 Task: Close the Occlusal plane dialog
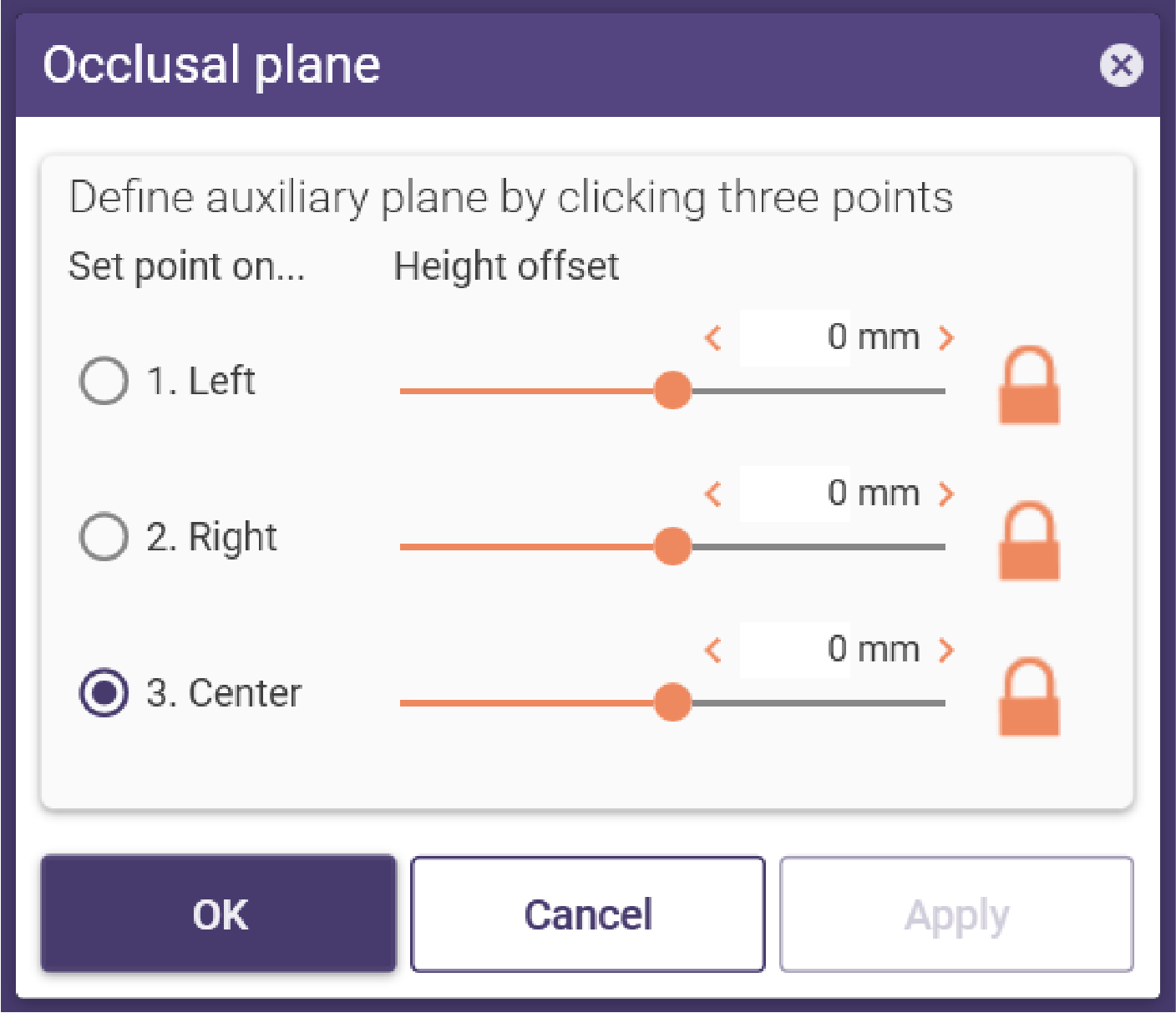point(1121,65)
